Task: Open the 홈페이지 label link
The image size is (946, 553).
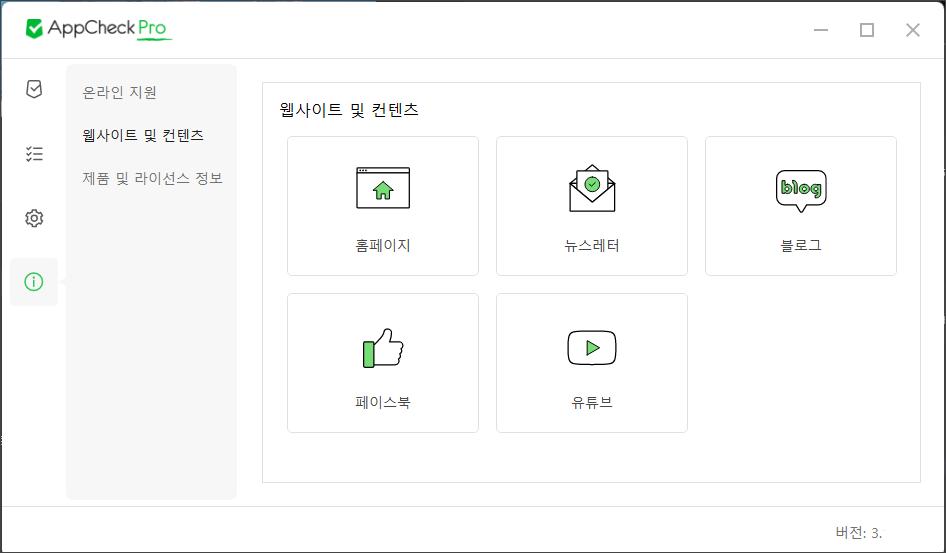Action: click(x=383, y=245)
